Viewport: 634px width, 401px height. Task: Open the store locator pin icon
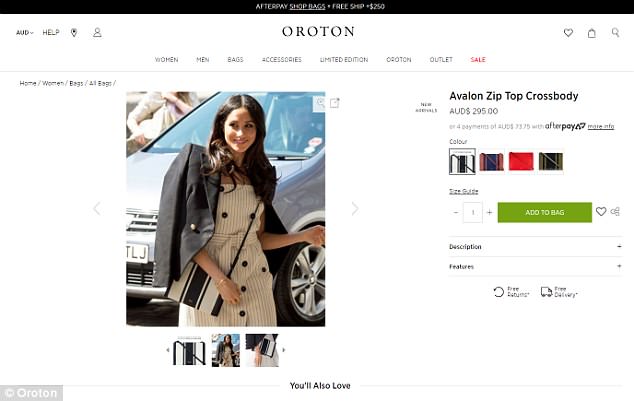click(x=74, y=33)
